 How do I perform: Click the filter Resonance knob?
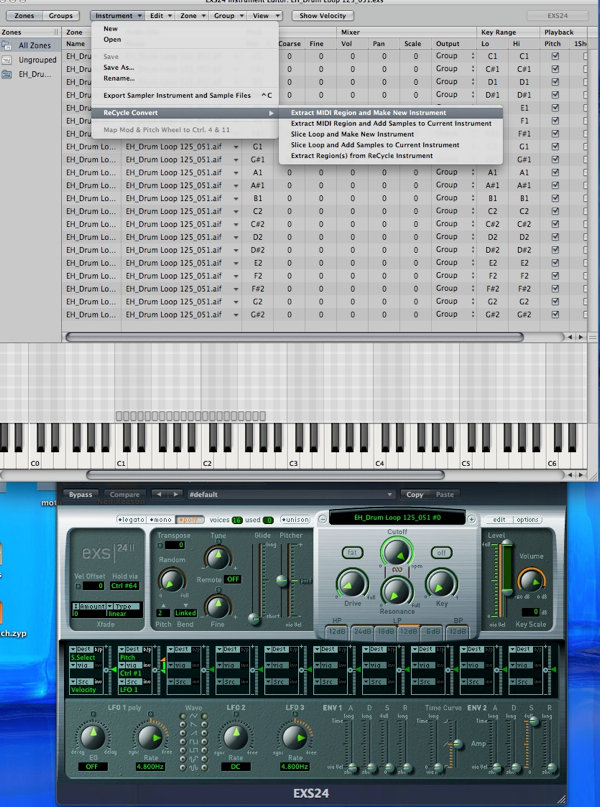pos(397,592)
